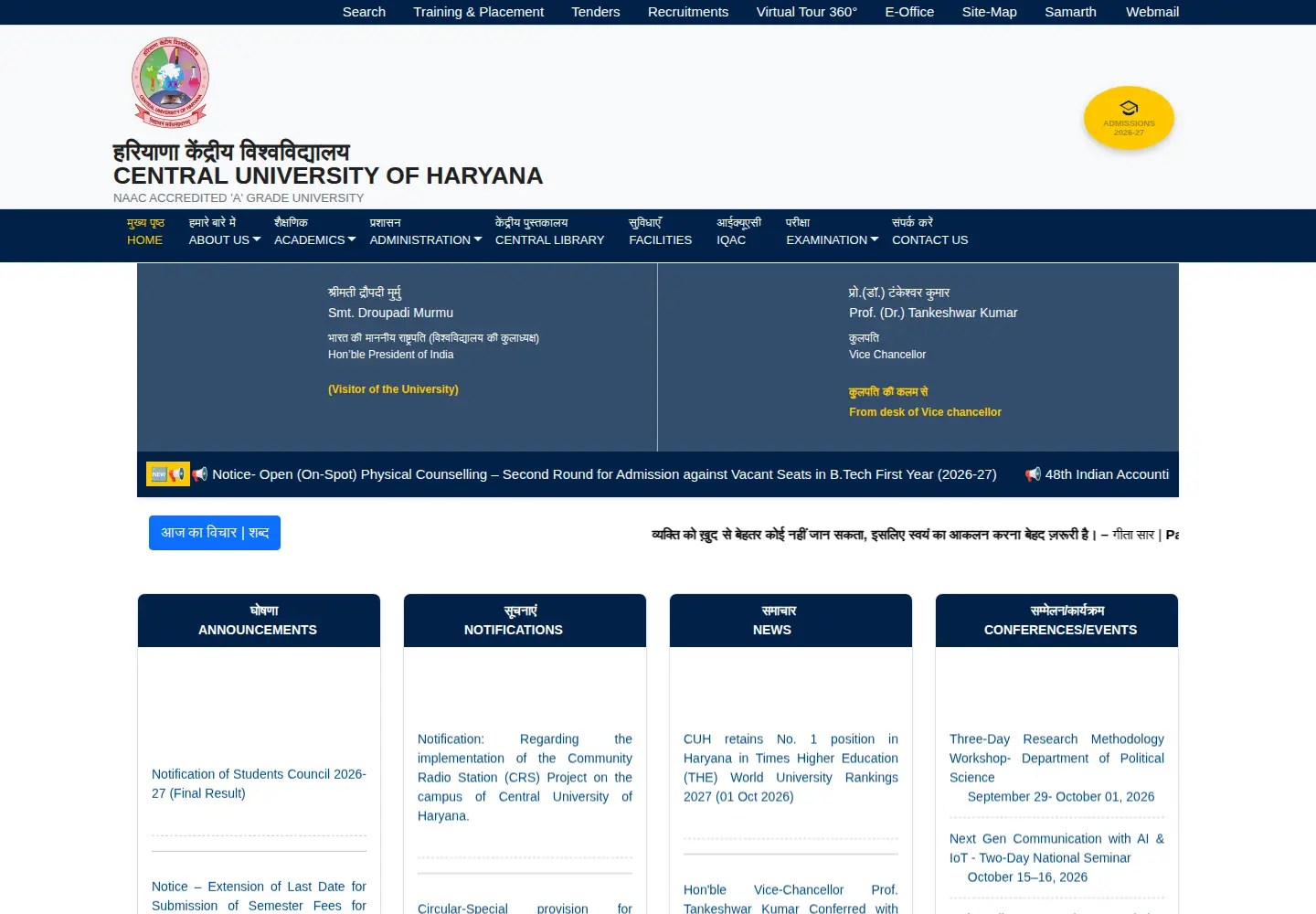Open Notification of Students Council 2026-27 result
Viewport: 1316px width, 914px height.
click(259, 783)
